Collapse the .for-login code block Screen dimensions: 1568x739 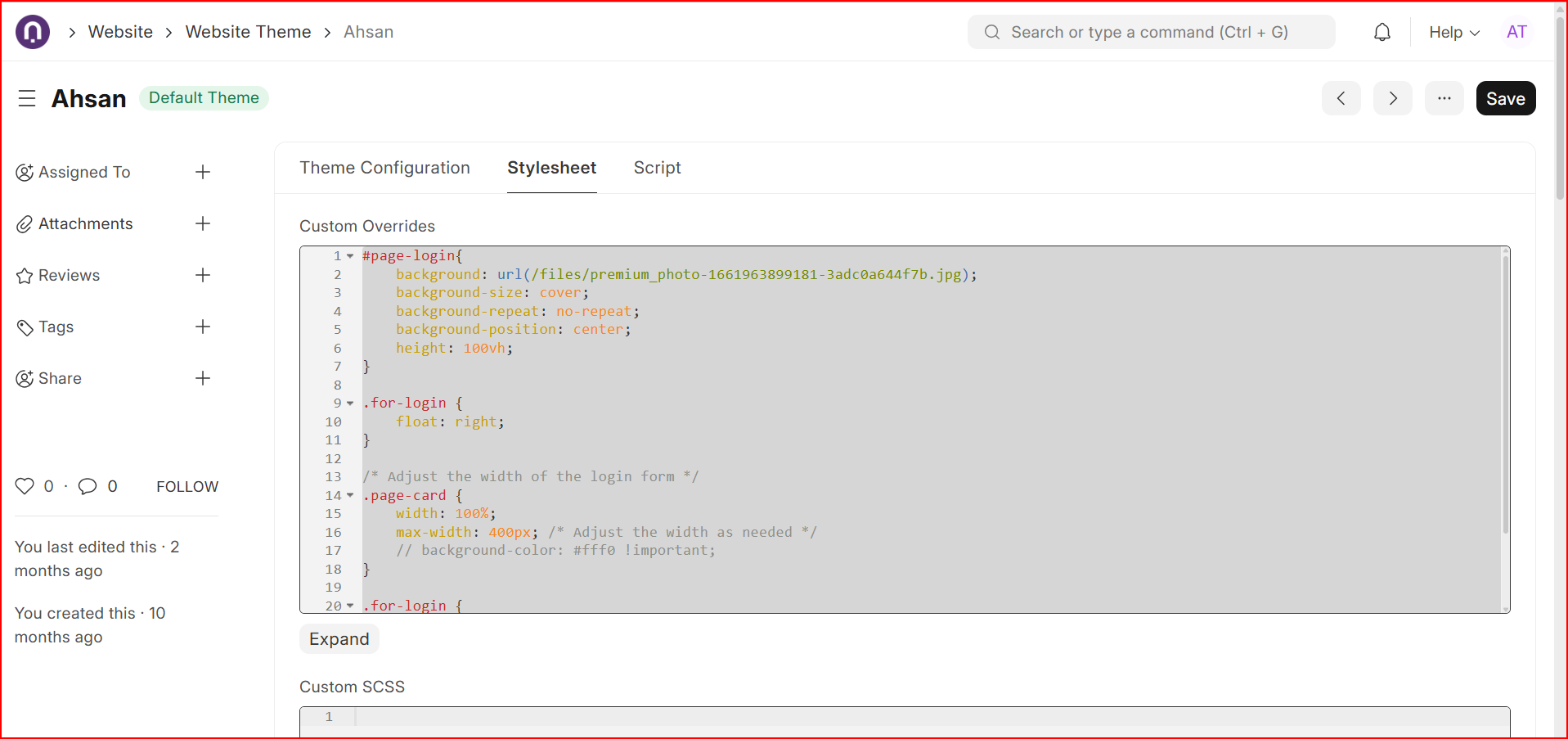[x=351, y=403]
